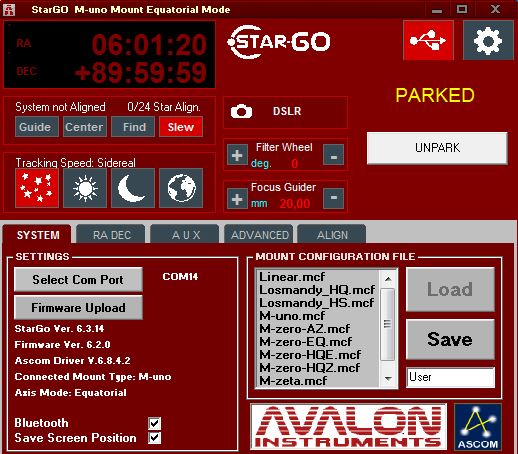Switch tracking to solar sun icon
This screenshot has height=454, width=518.
tap(85, 188)
